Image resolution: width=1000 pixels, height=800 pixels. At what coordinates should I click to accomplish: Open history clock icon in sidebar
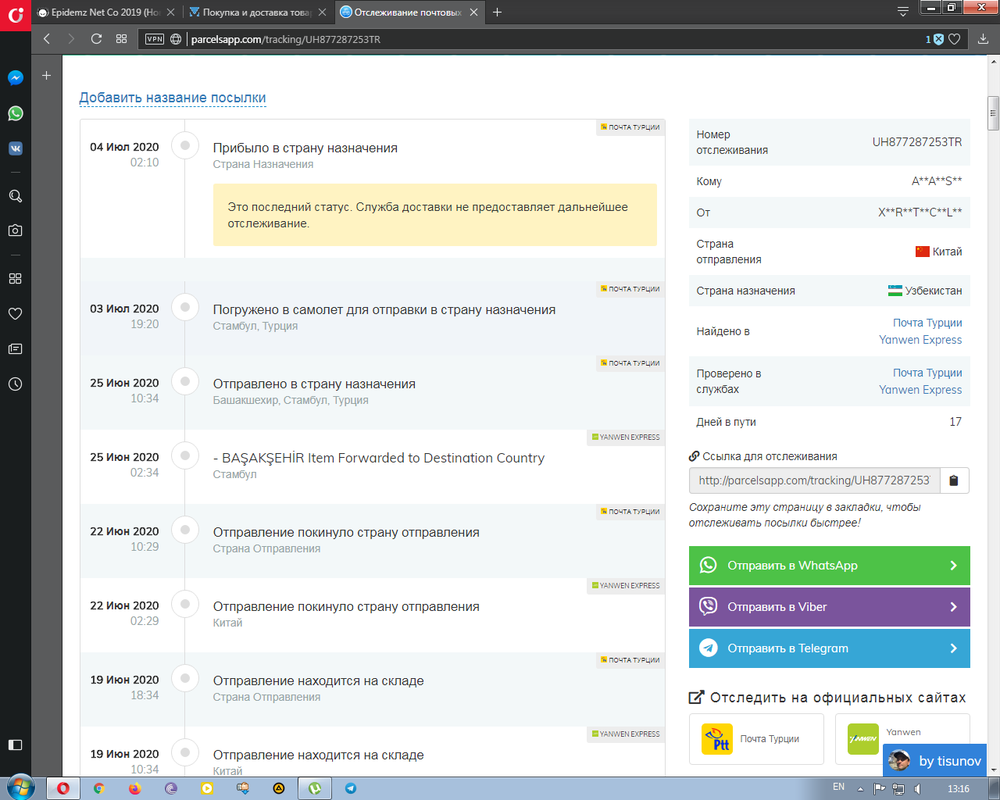tap(16, 384)
